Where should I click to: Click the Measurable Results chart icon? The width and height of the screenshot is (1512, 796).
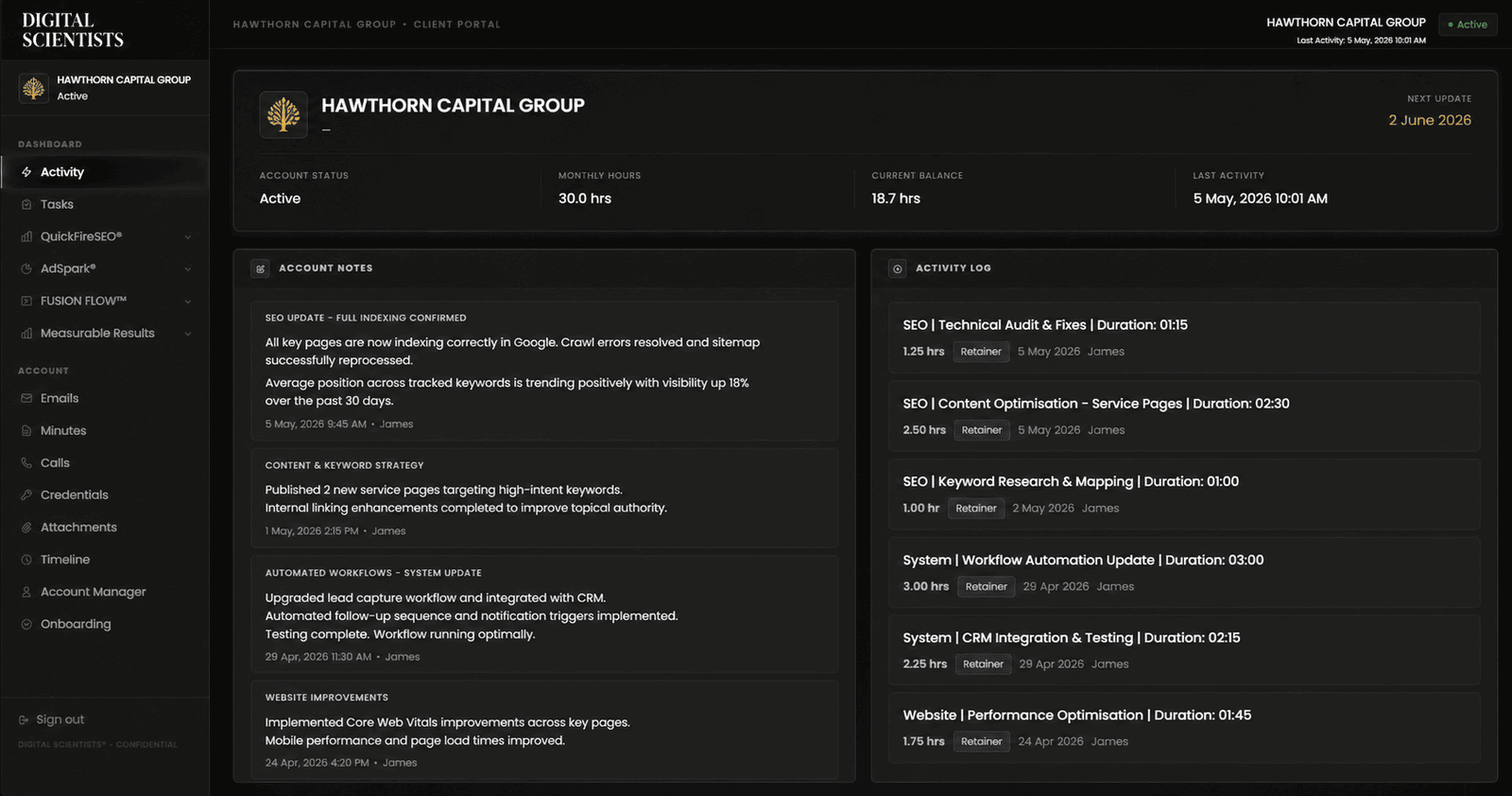click(x=26, y=333)
